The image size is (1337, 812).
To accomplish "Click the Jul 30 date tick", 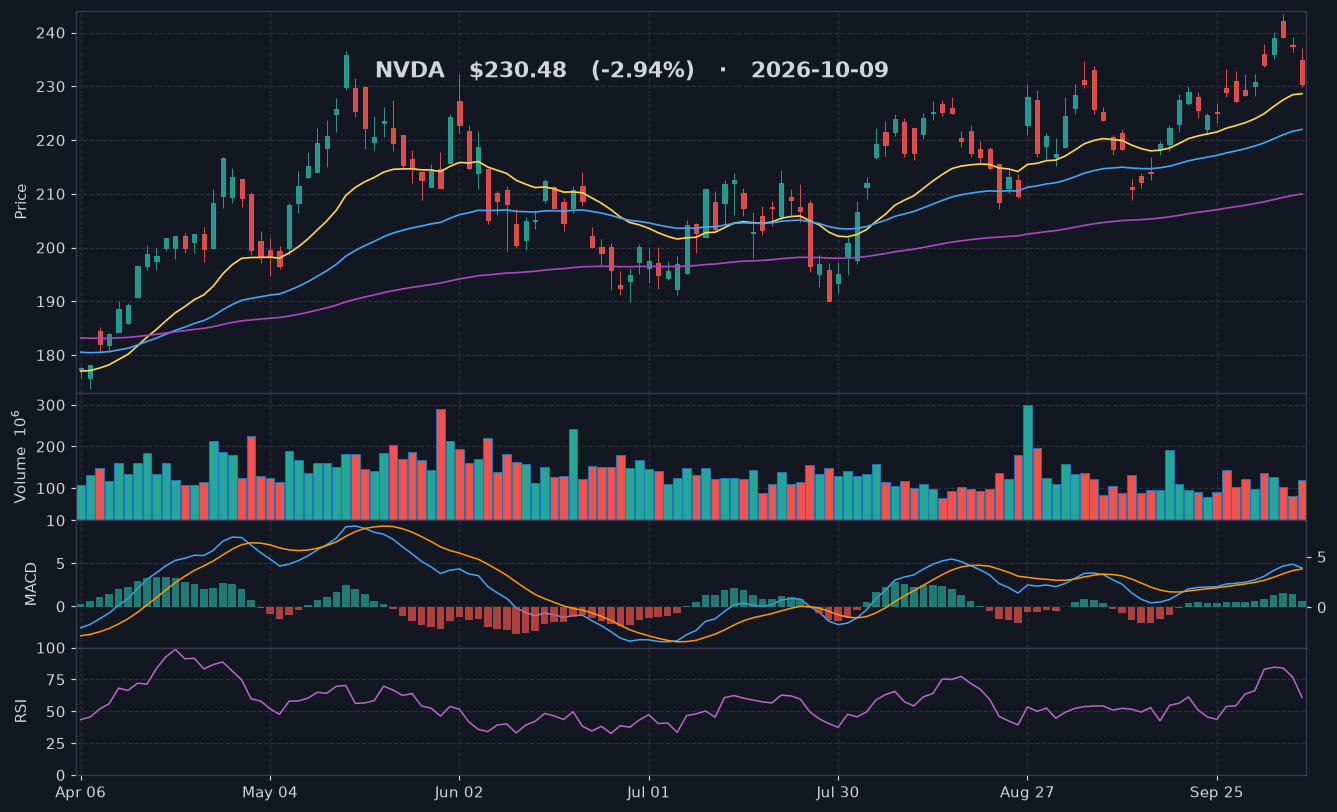I will [x=838, y=792].
